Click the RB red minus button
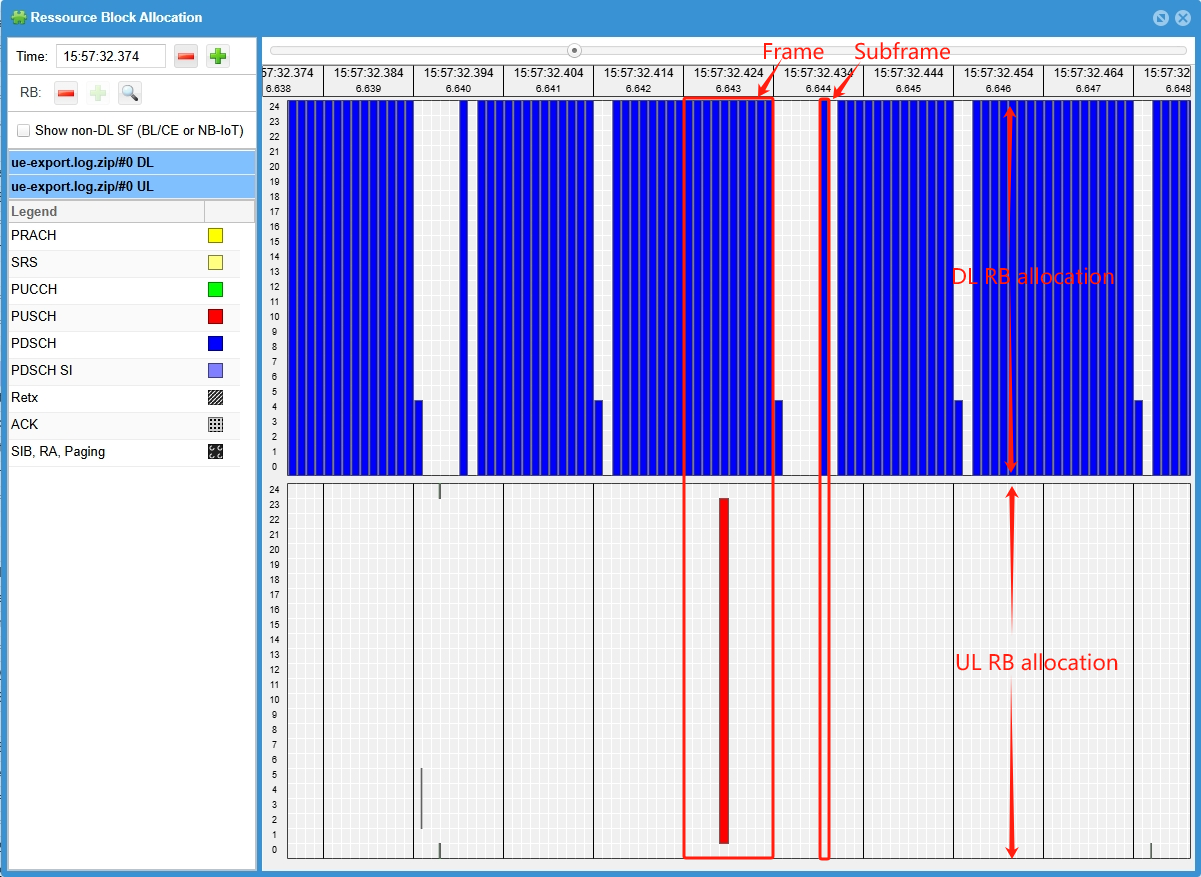This screenshot has height=877, width=1201. (66, 93)
